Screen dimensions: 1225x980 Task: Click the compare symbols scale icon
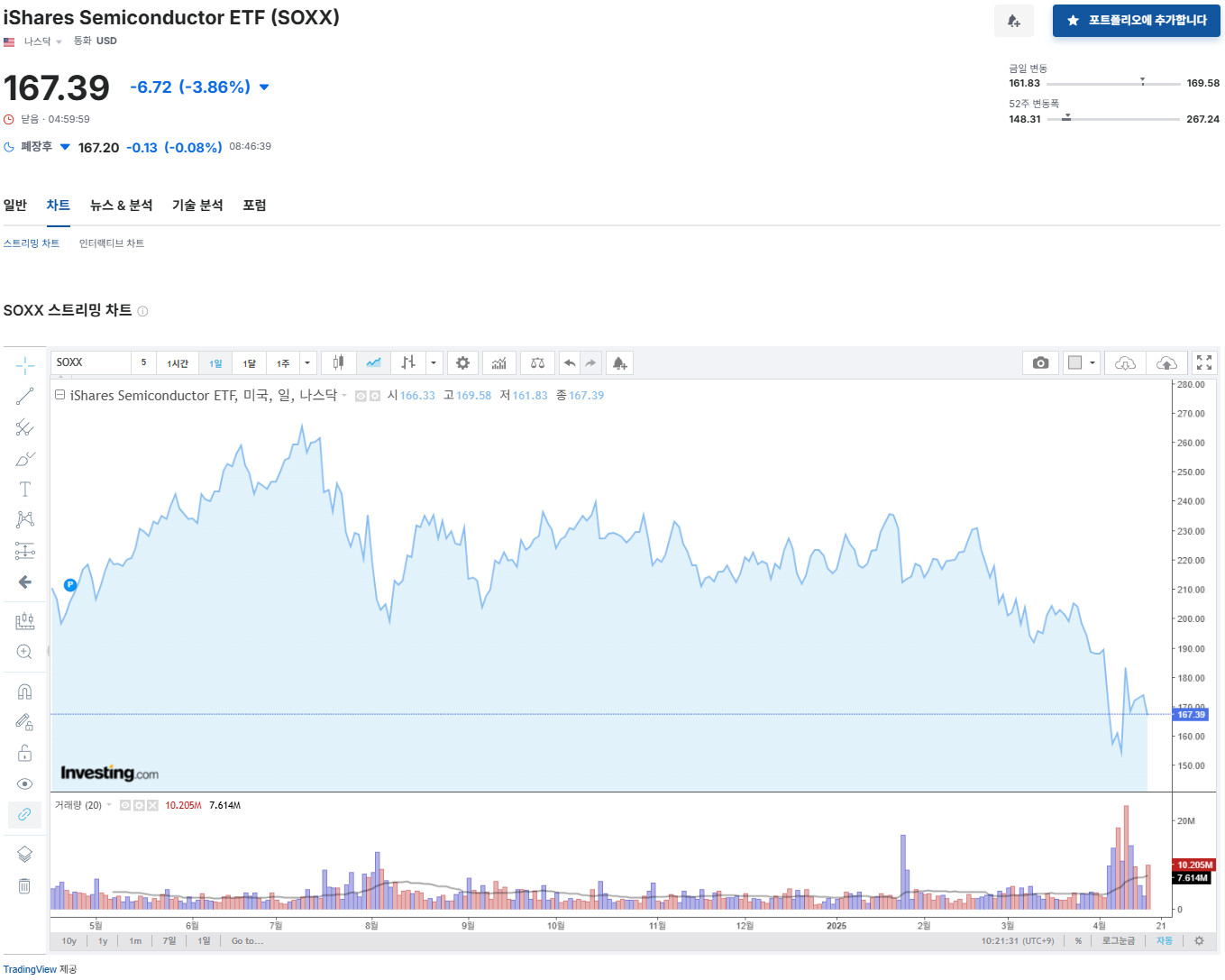pyautogui.click(x=537, y=362)
